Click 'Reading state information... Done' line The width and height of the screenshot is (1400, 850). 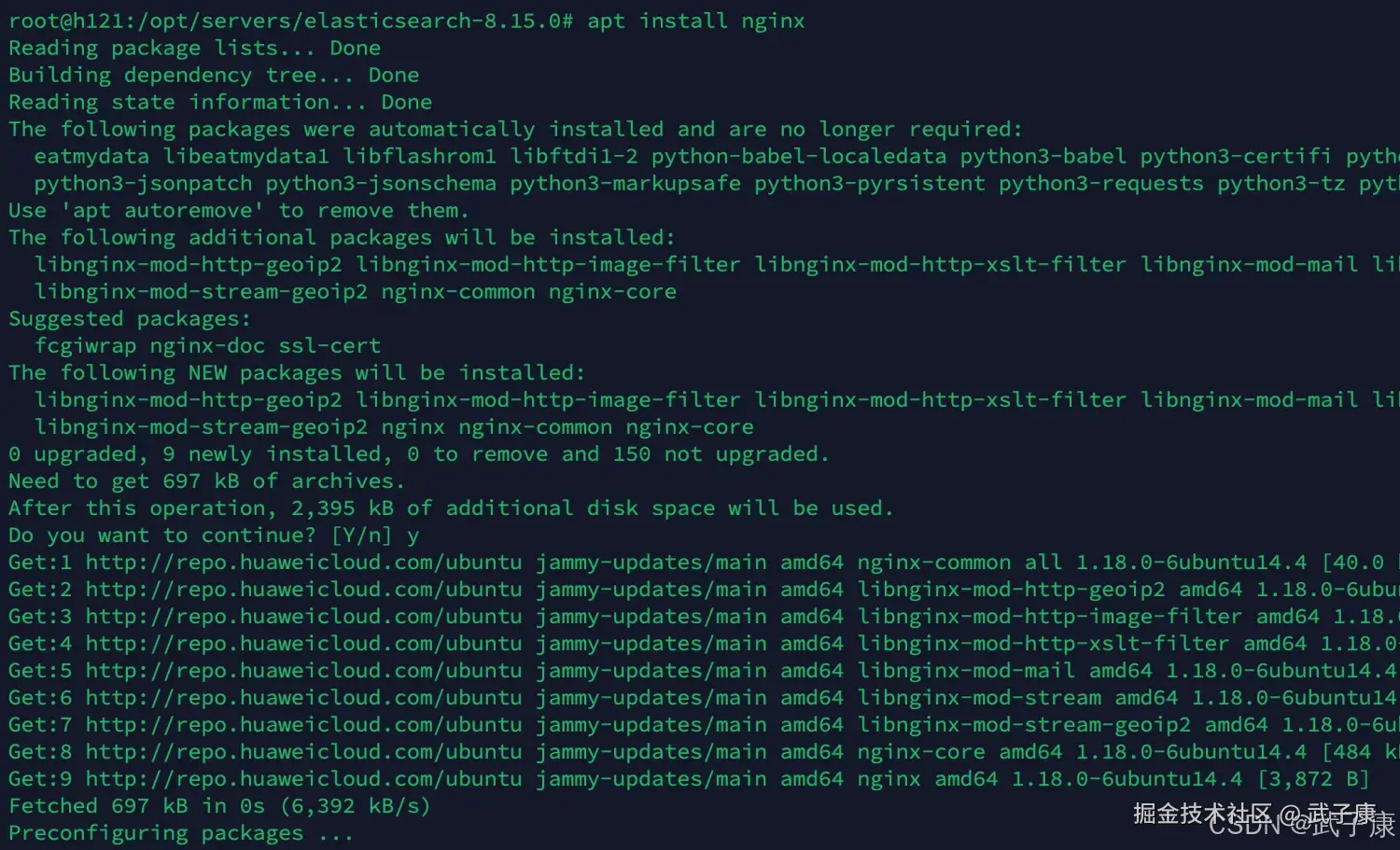click(220, 103)
